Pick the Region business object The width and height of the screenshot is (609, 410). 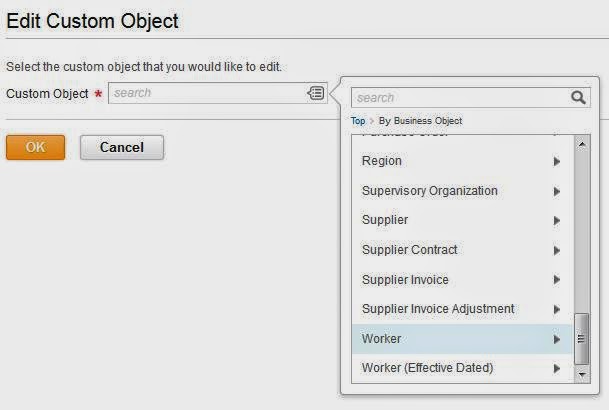pyautogui.click(x=381, y=161)
